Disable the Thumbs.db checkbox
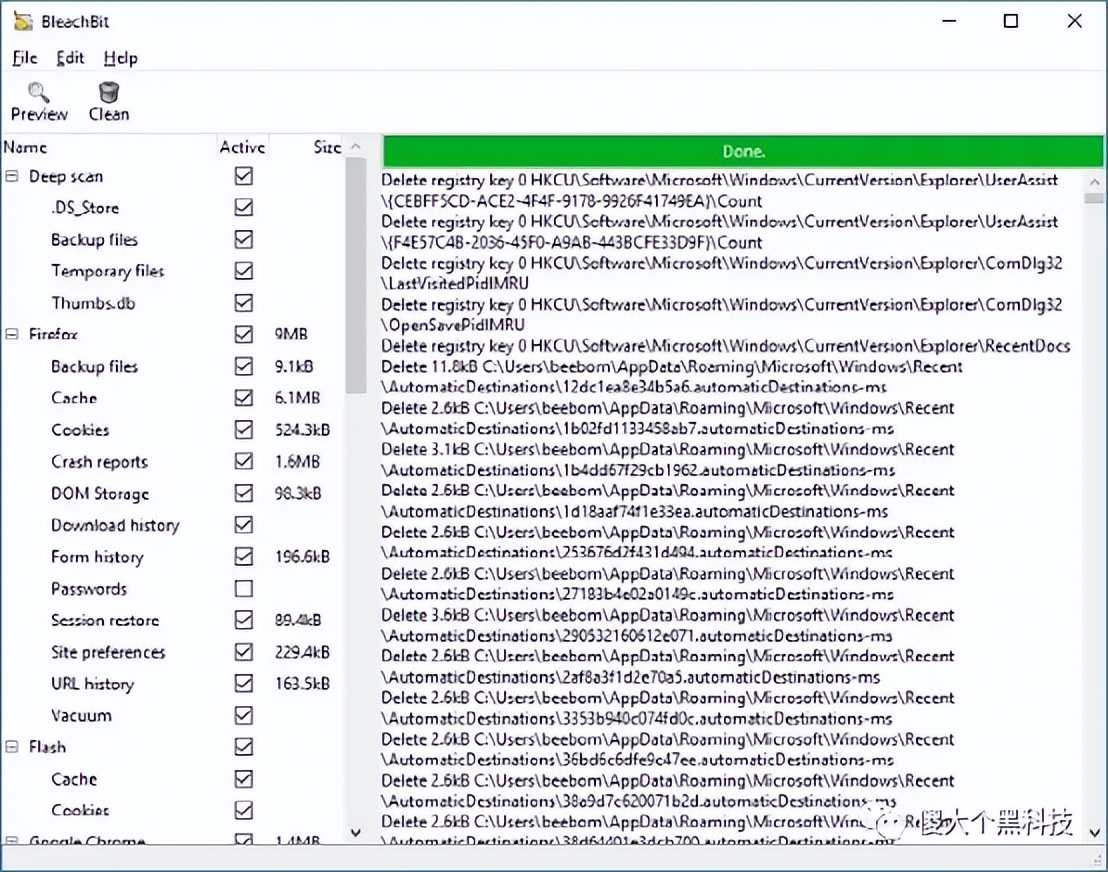This screenshot has height=872, width=1108. tap(243, 302)
